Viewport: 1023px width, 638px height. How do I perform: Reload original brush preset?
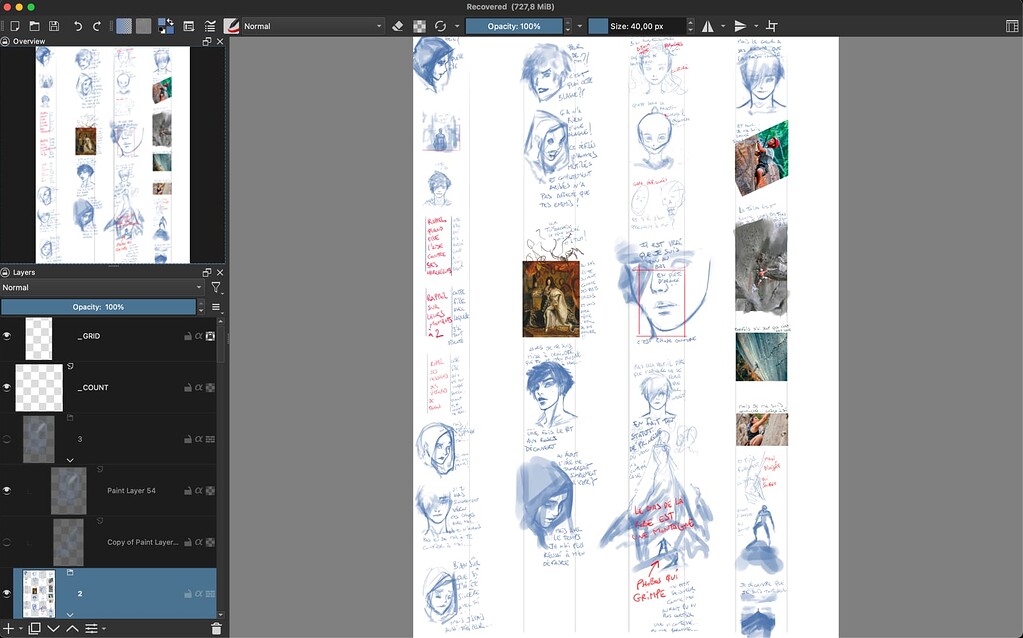(440, 26)
